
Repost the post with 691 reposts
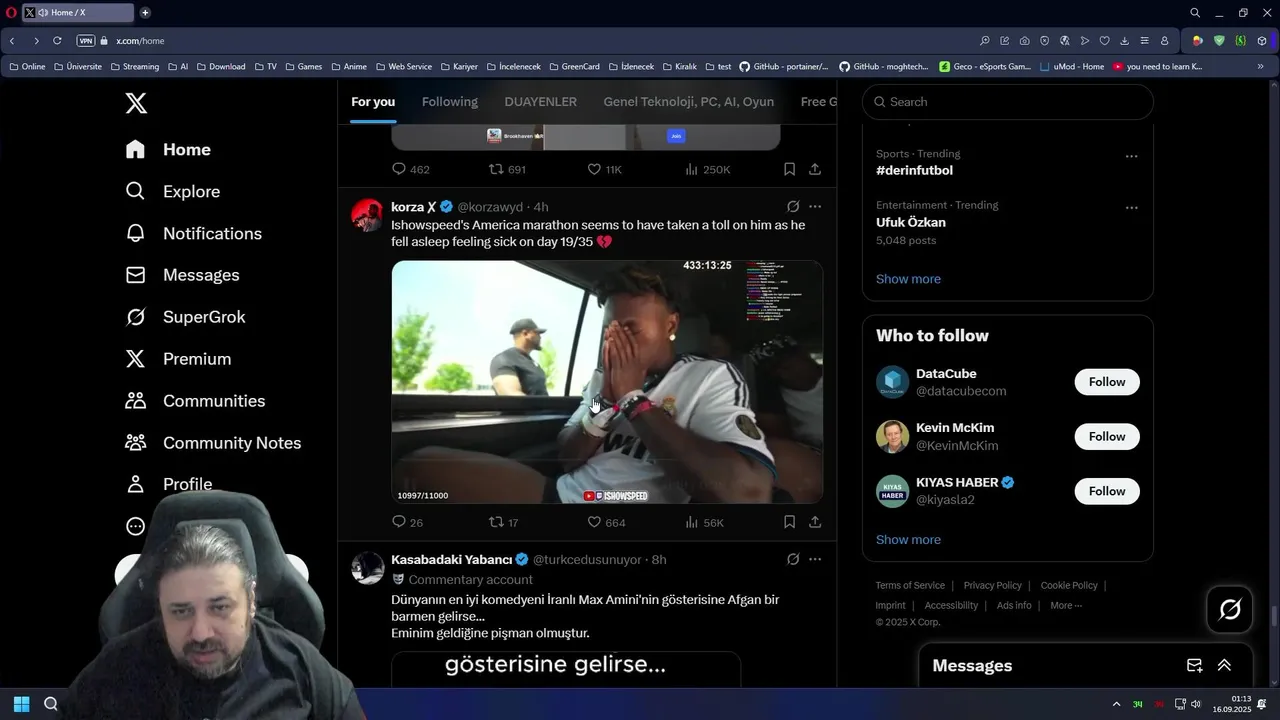(x=507, y=169)
